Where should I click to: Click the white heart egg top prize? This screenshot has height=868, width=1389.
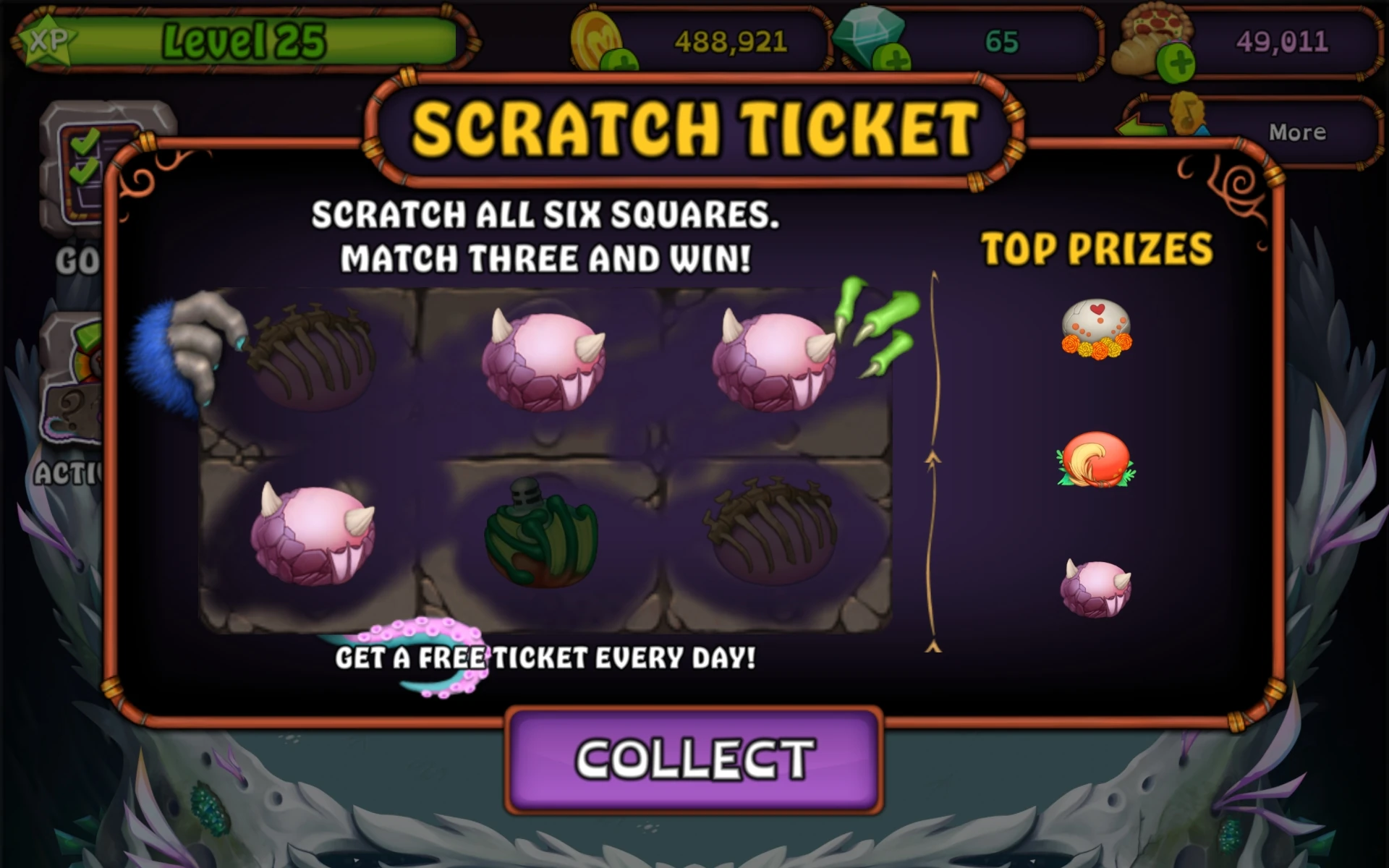(1096, 329)
